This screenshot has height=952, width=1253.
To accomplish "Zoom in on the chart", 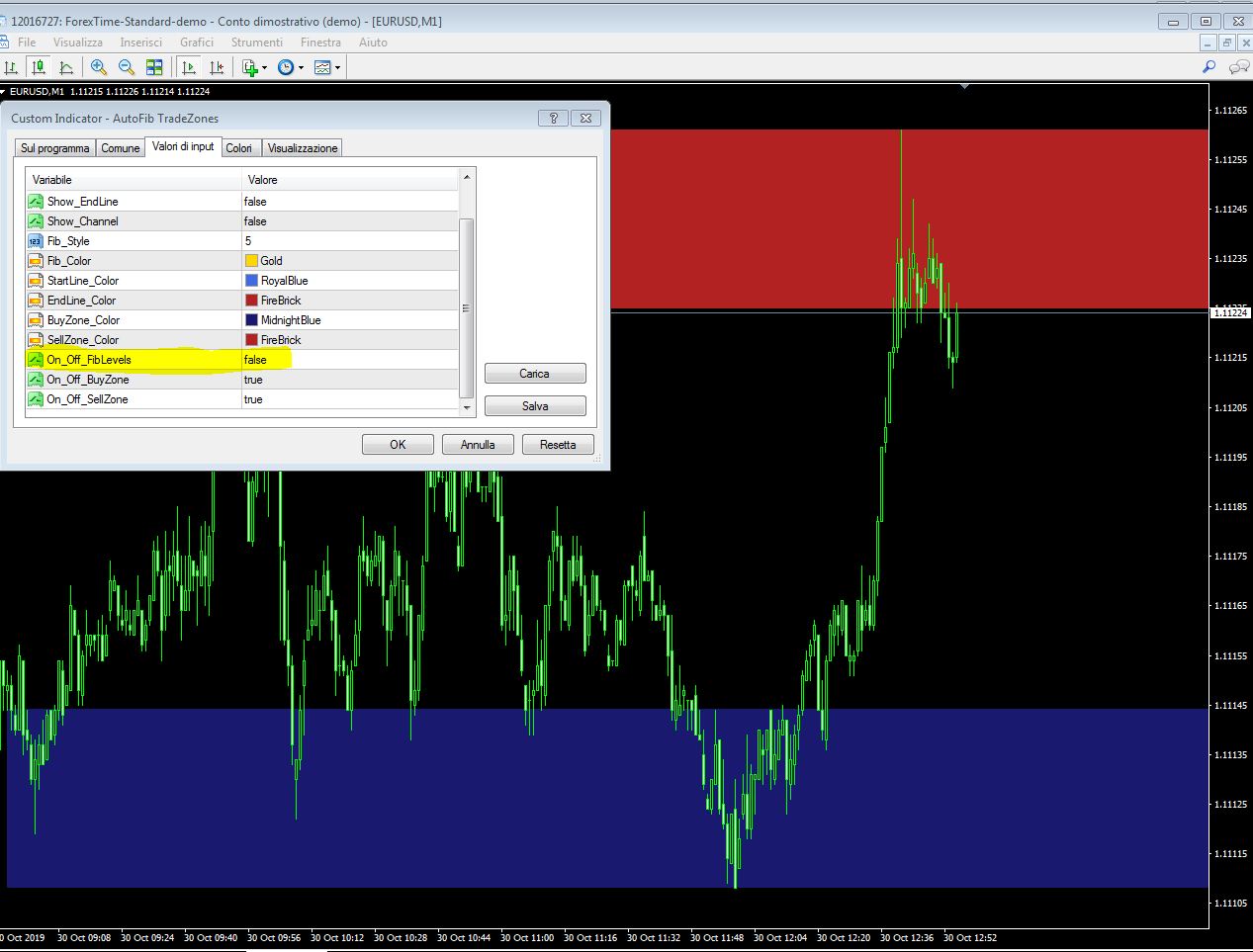I will pos(99,67).
